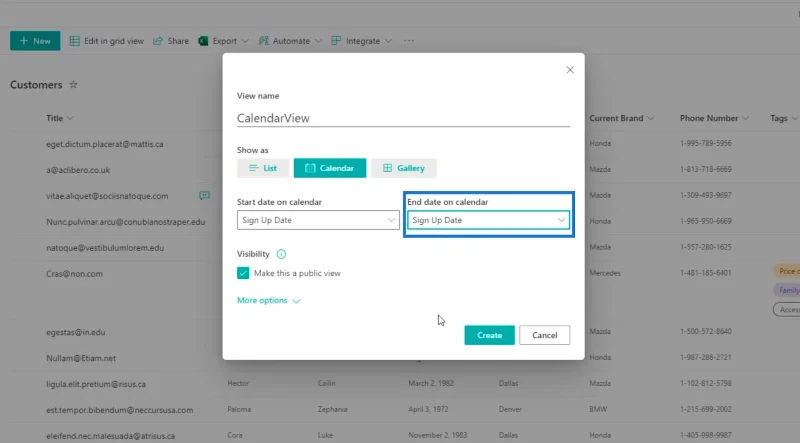Image resolution: width=800 pixels, height=443 pixels.
Task: Click the date April 3, 1972
Action: tap(428, 409)
